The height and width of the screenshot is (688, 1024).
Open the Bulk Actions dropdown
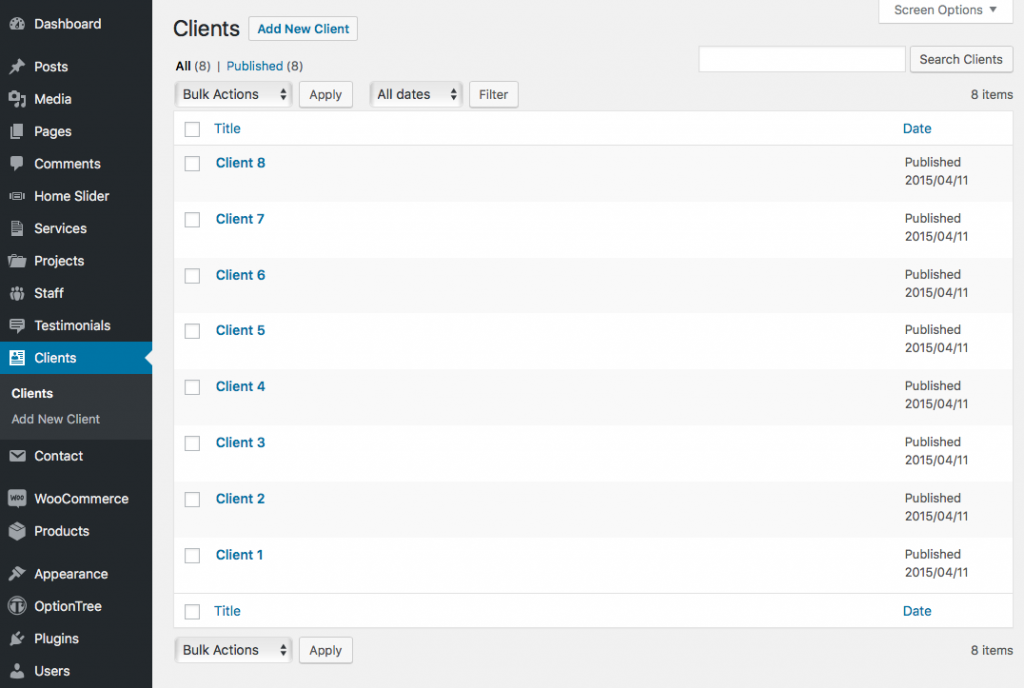233,94
